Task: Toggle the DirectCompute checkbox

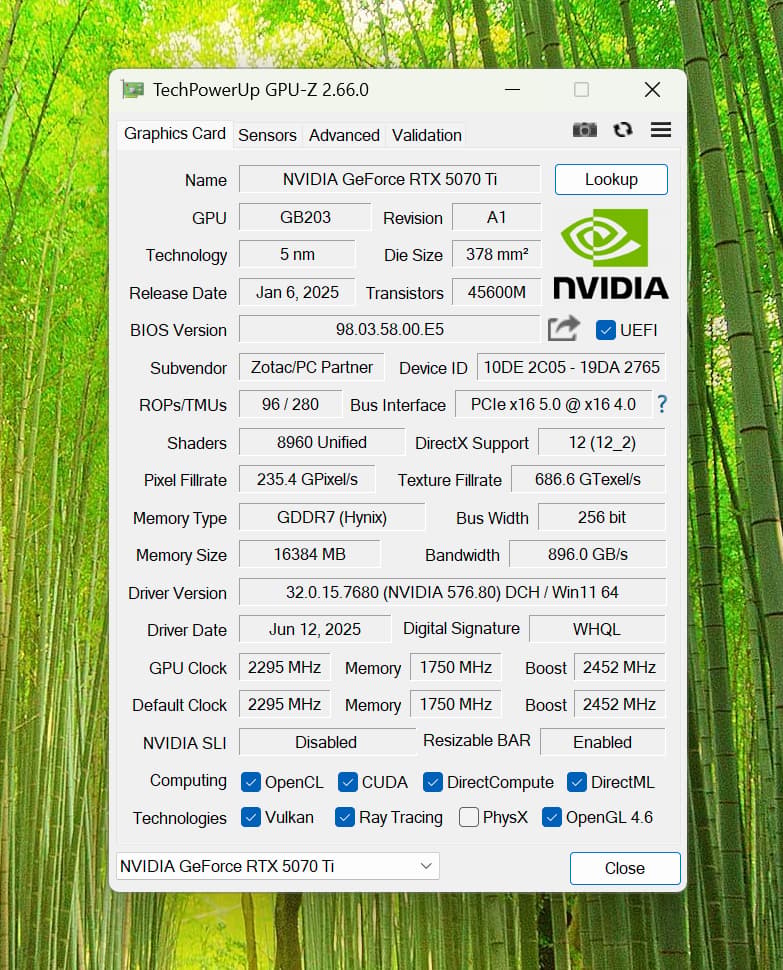Action: pyautogui.click(x=433, y=782)
